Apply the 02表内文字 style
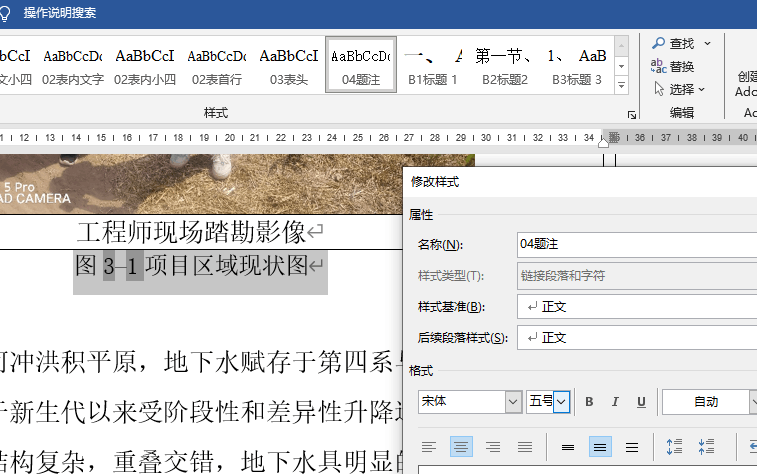 pyautogui.click(x=73, y=65)
